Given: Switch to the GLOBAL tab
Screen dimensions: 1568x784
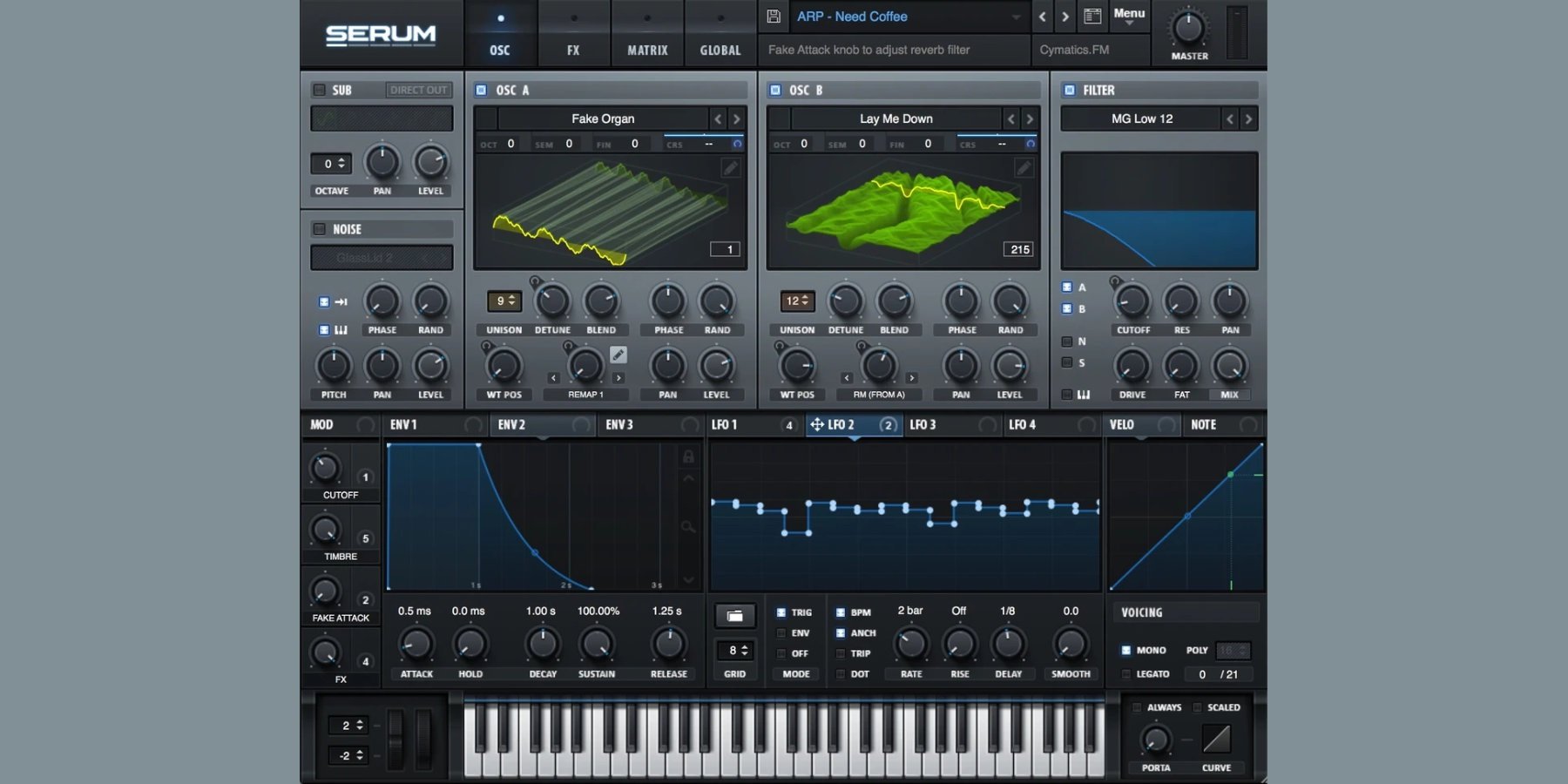Looking at the screenshot, I should (720, 35).
